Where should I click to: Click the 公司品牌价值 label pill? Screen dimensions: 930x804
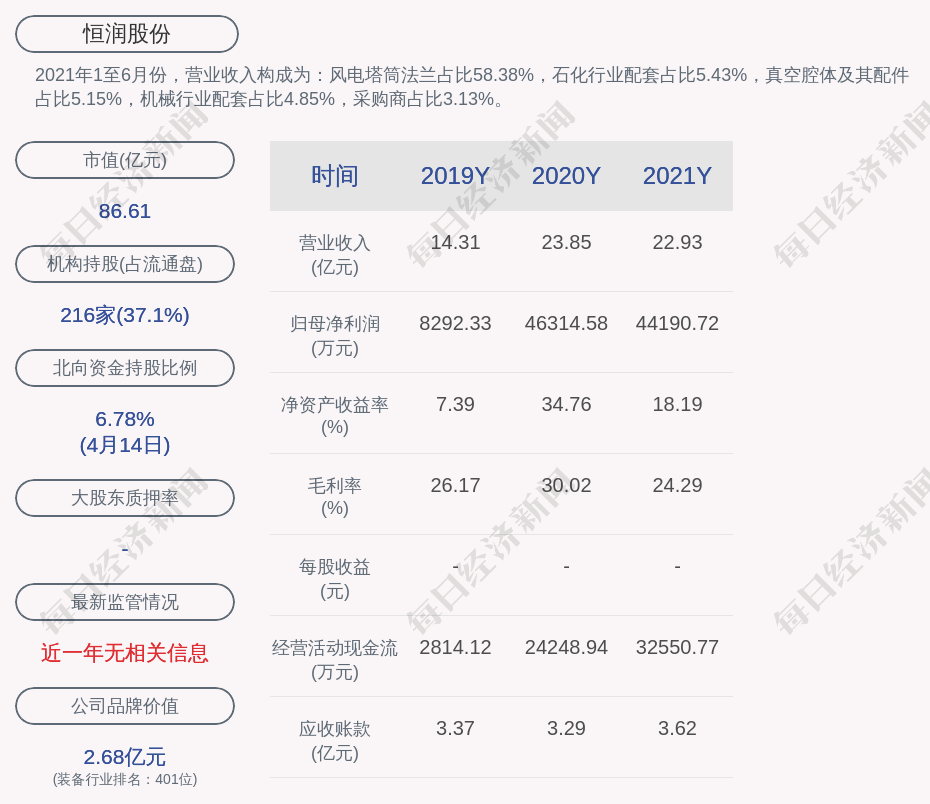coord(125,706)
